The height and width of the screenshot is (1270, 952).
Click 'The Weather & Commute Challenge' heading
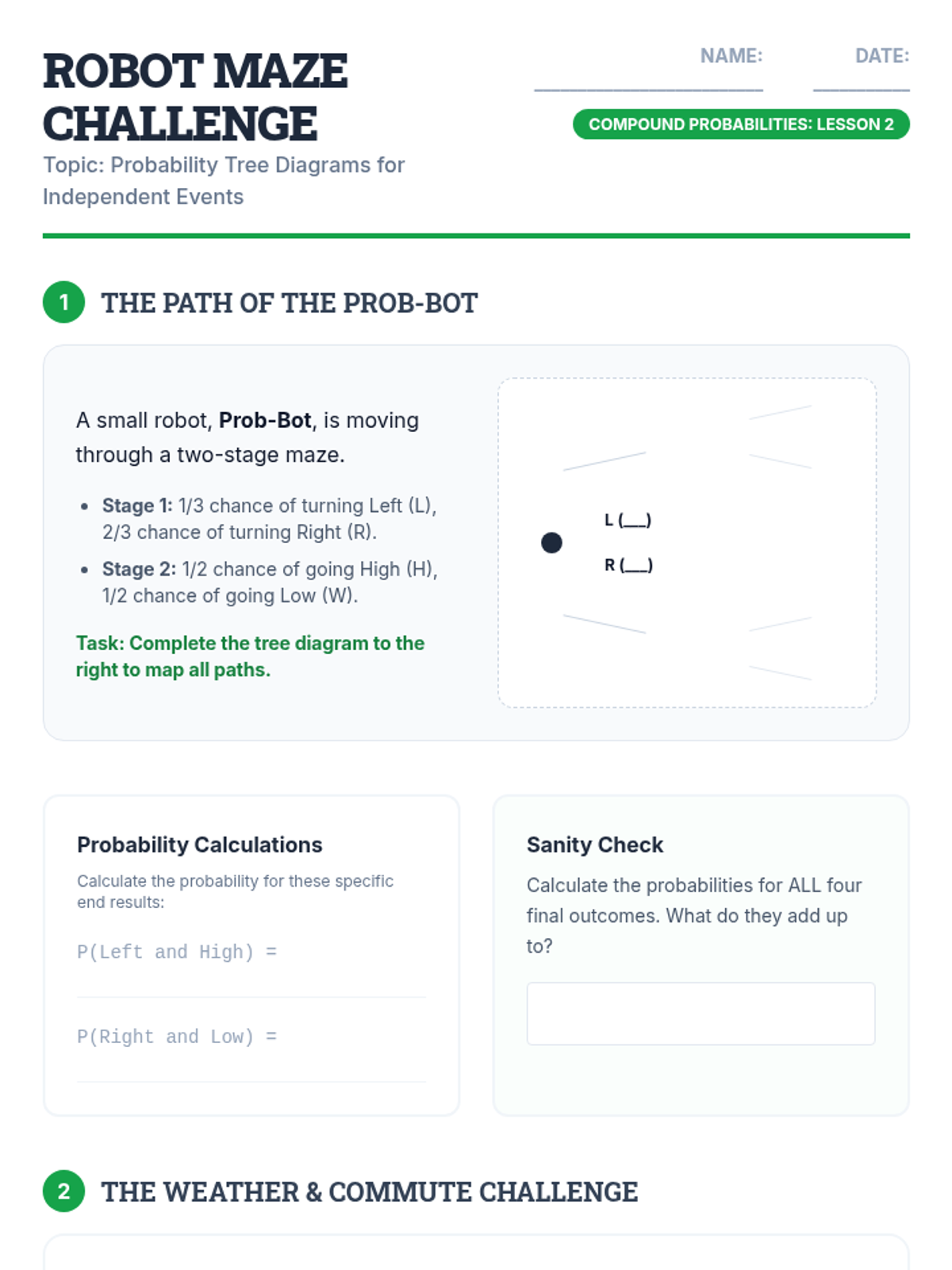pyautogui.click(x=369, y=1191)
